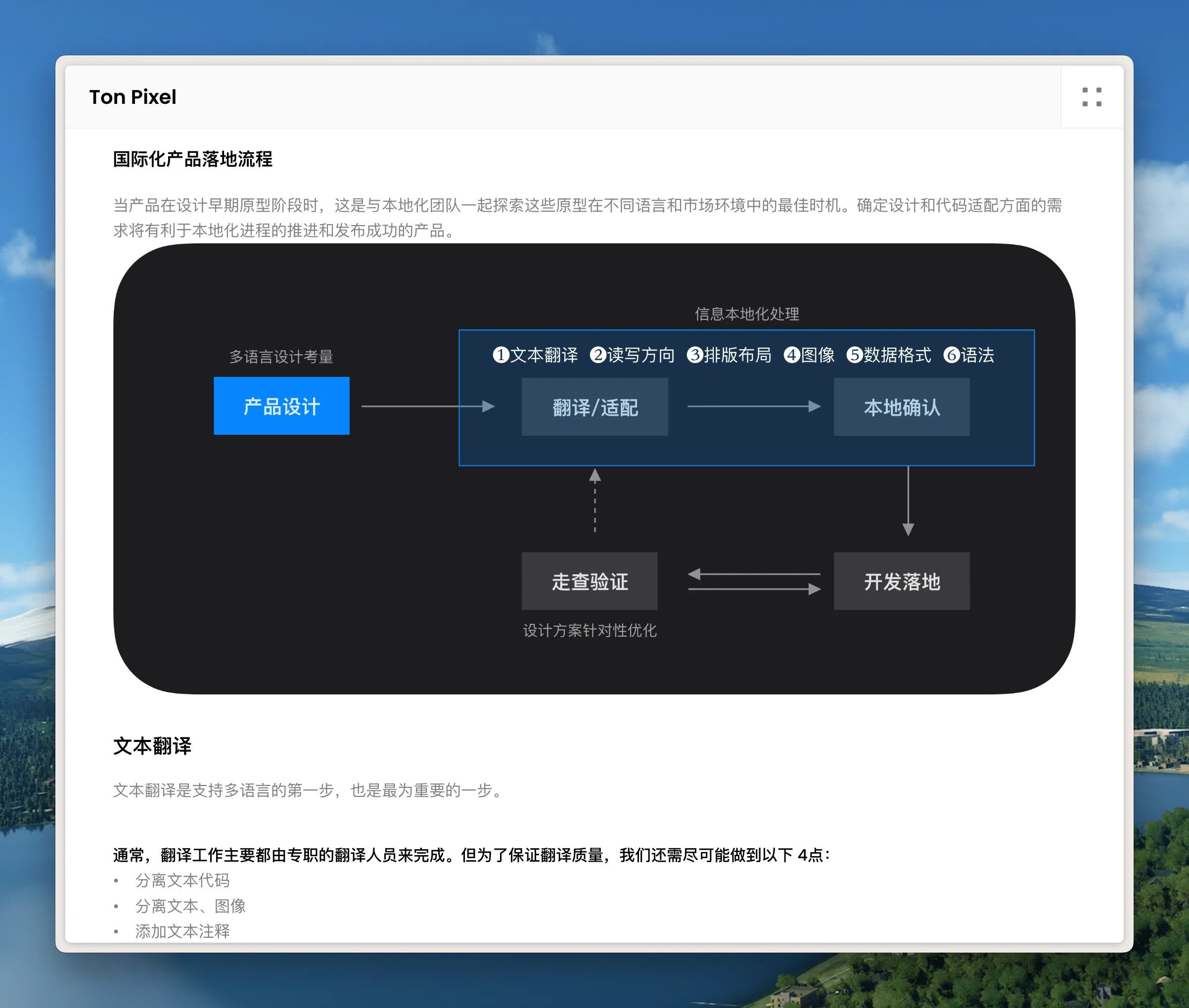Image resolution: width=1189 pixels, height=1008 pixels.
Task: Click the number 3 circle by 排版布局
Action: click(x=694, y=355)
